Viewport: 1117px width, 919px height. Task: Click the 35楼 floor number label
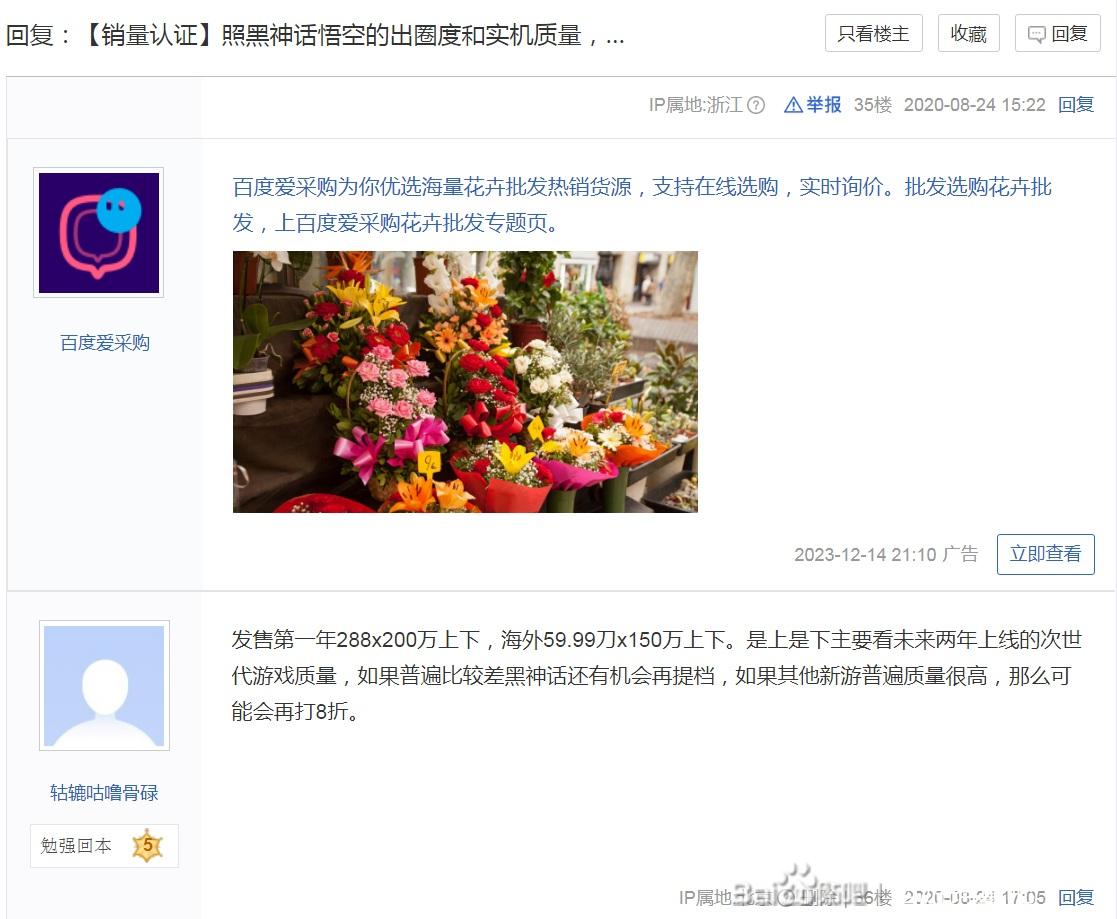point(873,105)
